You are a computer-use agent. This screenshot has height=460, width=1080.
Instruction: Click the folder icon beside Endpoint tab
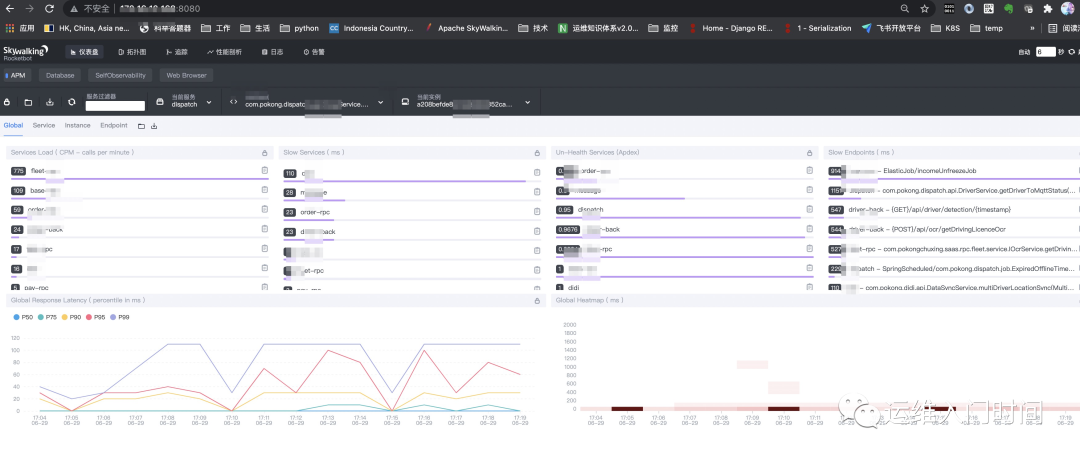point(141,126)
